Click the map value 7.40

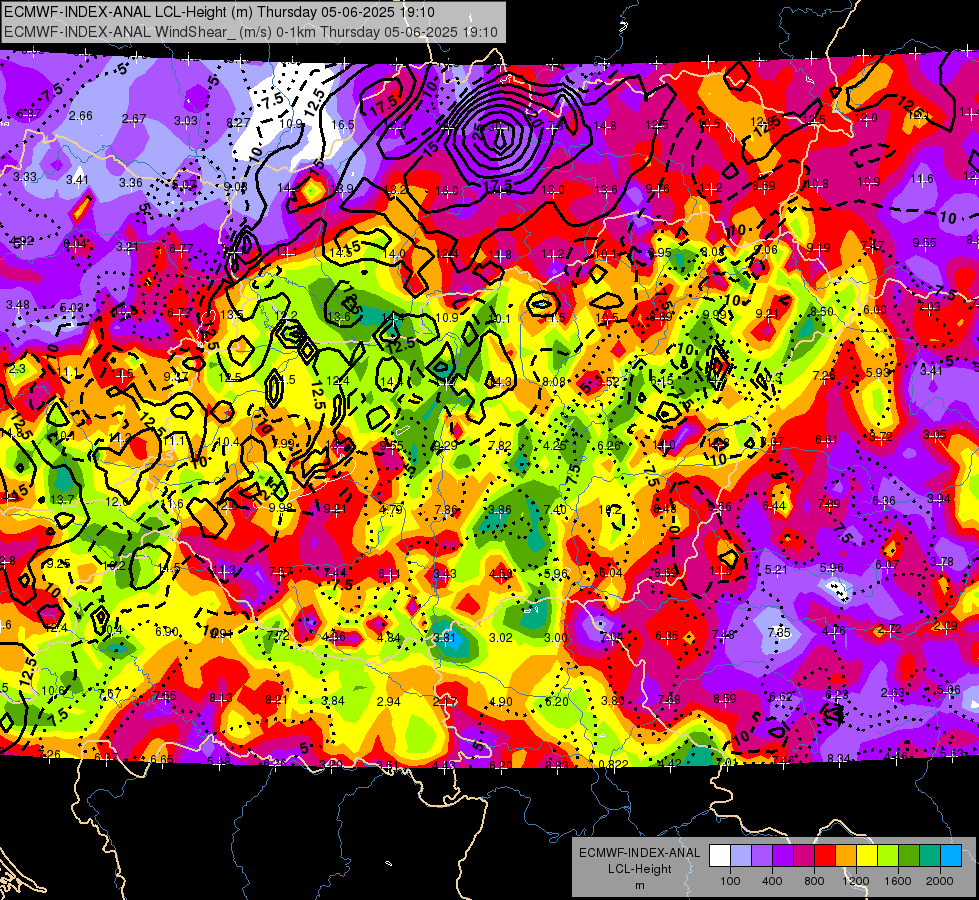tap(554, 510)
